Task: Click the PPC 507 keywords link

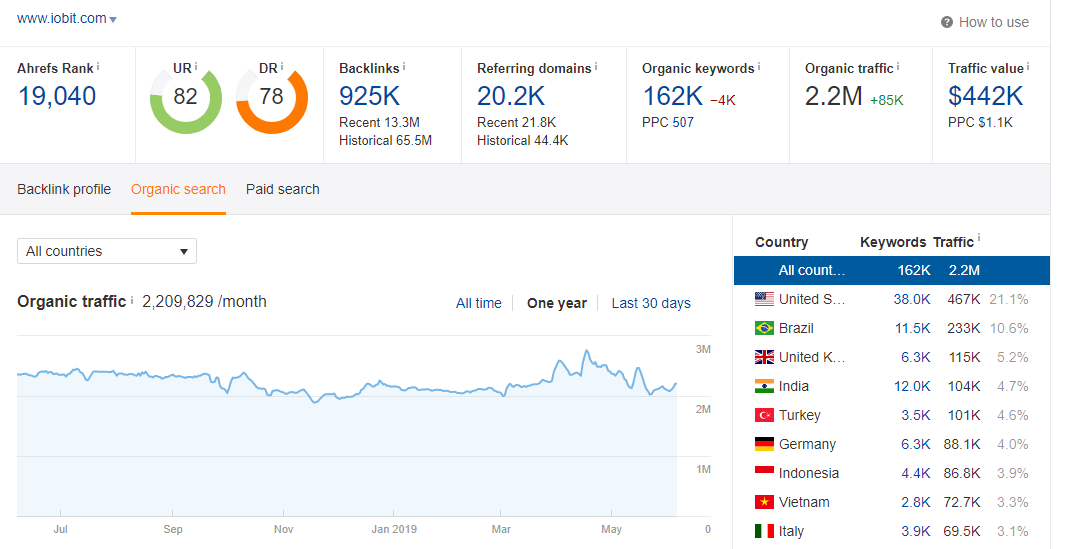Action: [x=682, y=123]
